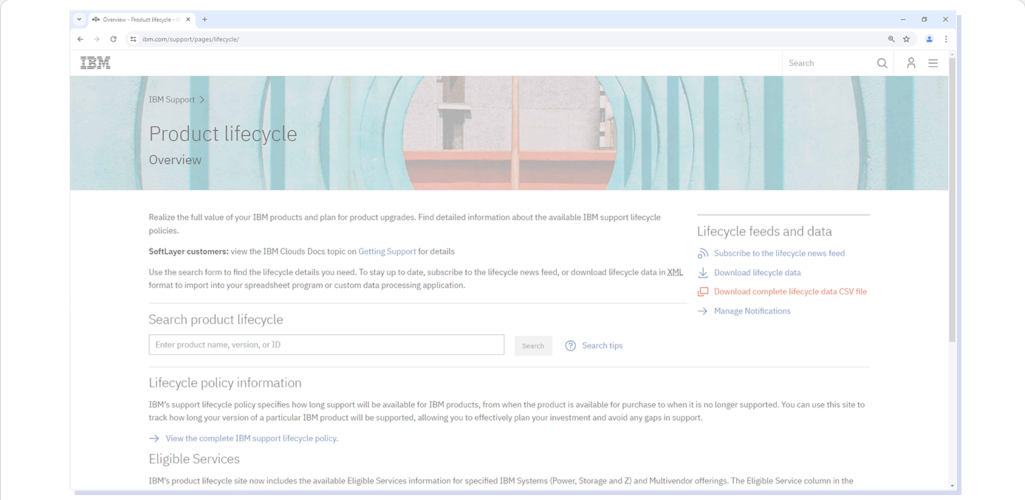This screenshot has height=500, width=1025.
Task: Click the Lifecycle feeds and data heading
Action: click(x=764, y=231)
